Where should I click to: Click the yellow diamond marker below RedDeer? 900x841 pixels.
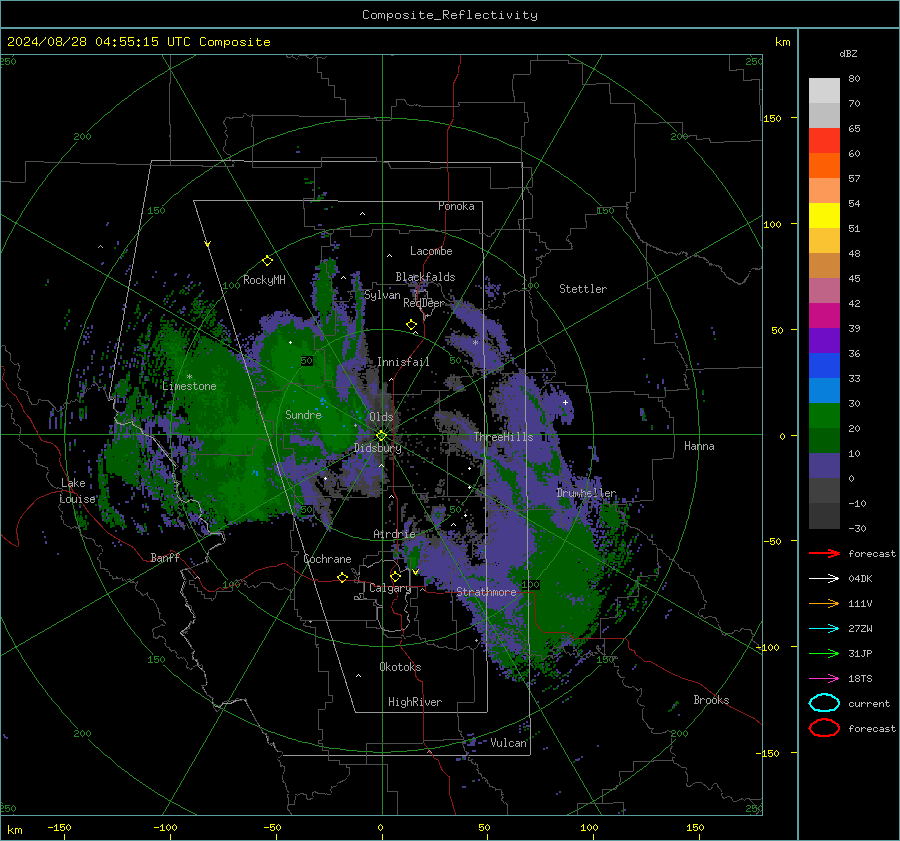click(x=411, y=325)
